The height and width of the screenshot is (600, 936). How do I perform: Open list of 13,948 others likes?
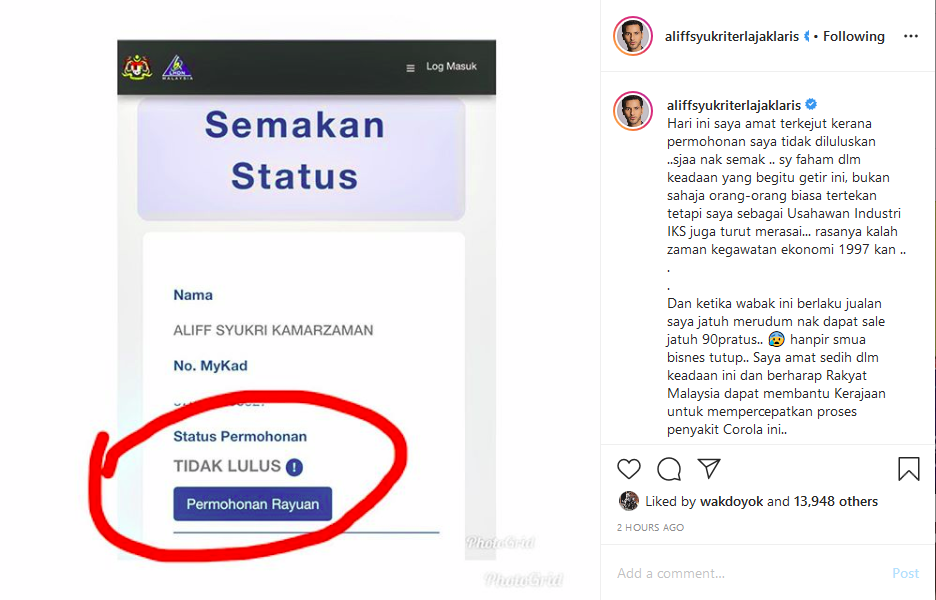(x=836, y=501)
